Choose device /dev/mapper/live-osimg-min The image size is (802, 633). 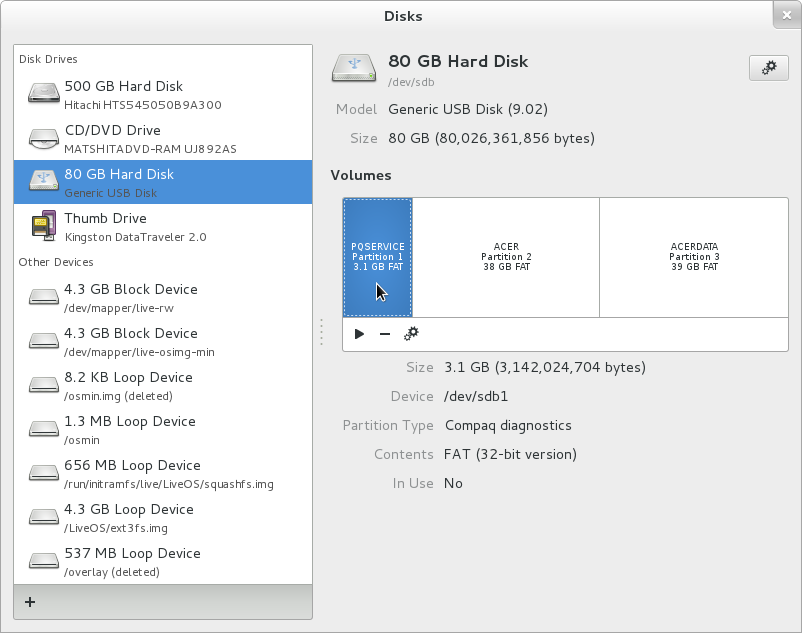(x=139, y=352)
